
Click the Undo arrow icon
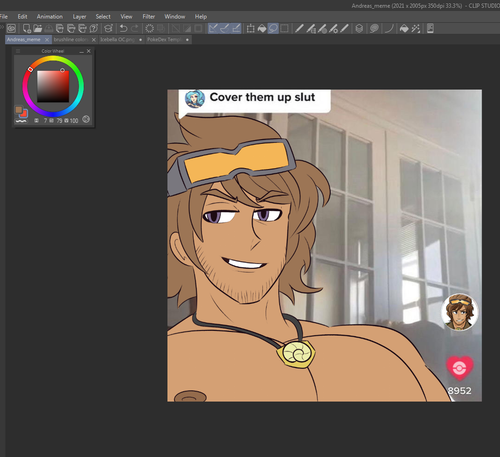123,29
